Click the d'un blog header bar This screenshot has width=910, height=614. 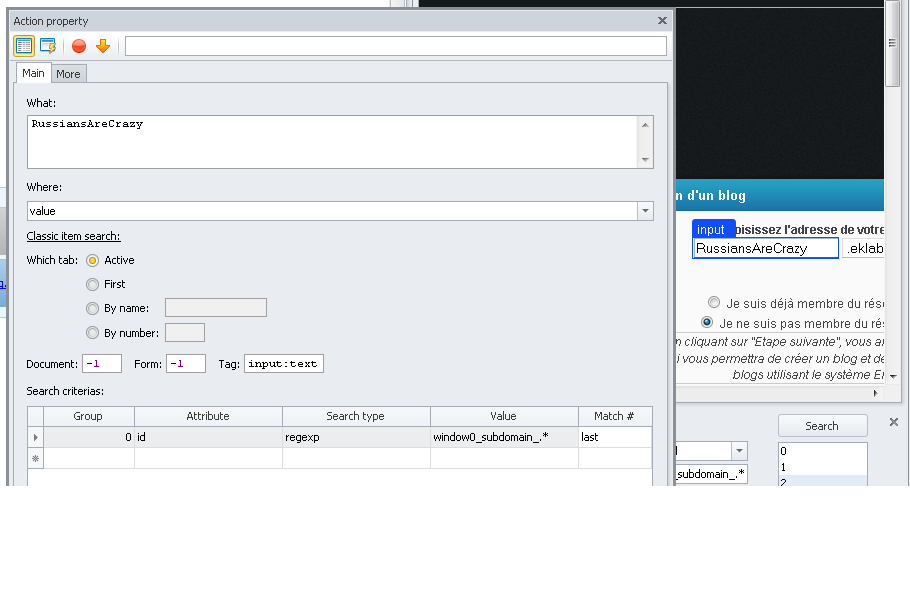pyautogui.click(x=780, y=196)
